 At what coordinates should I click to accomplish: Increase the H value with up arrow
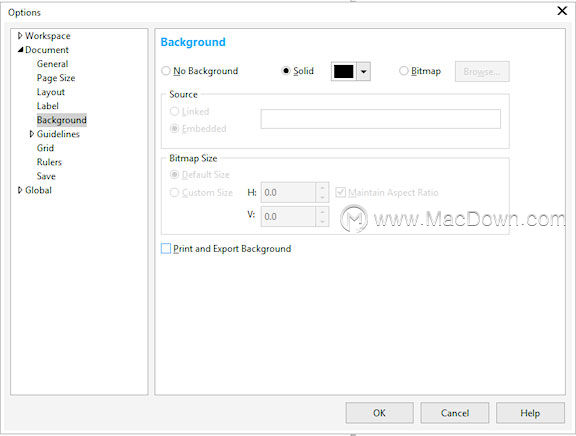click(x=322, y=188)
